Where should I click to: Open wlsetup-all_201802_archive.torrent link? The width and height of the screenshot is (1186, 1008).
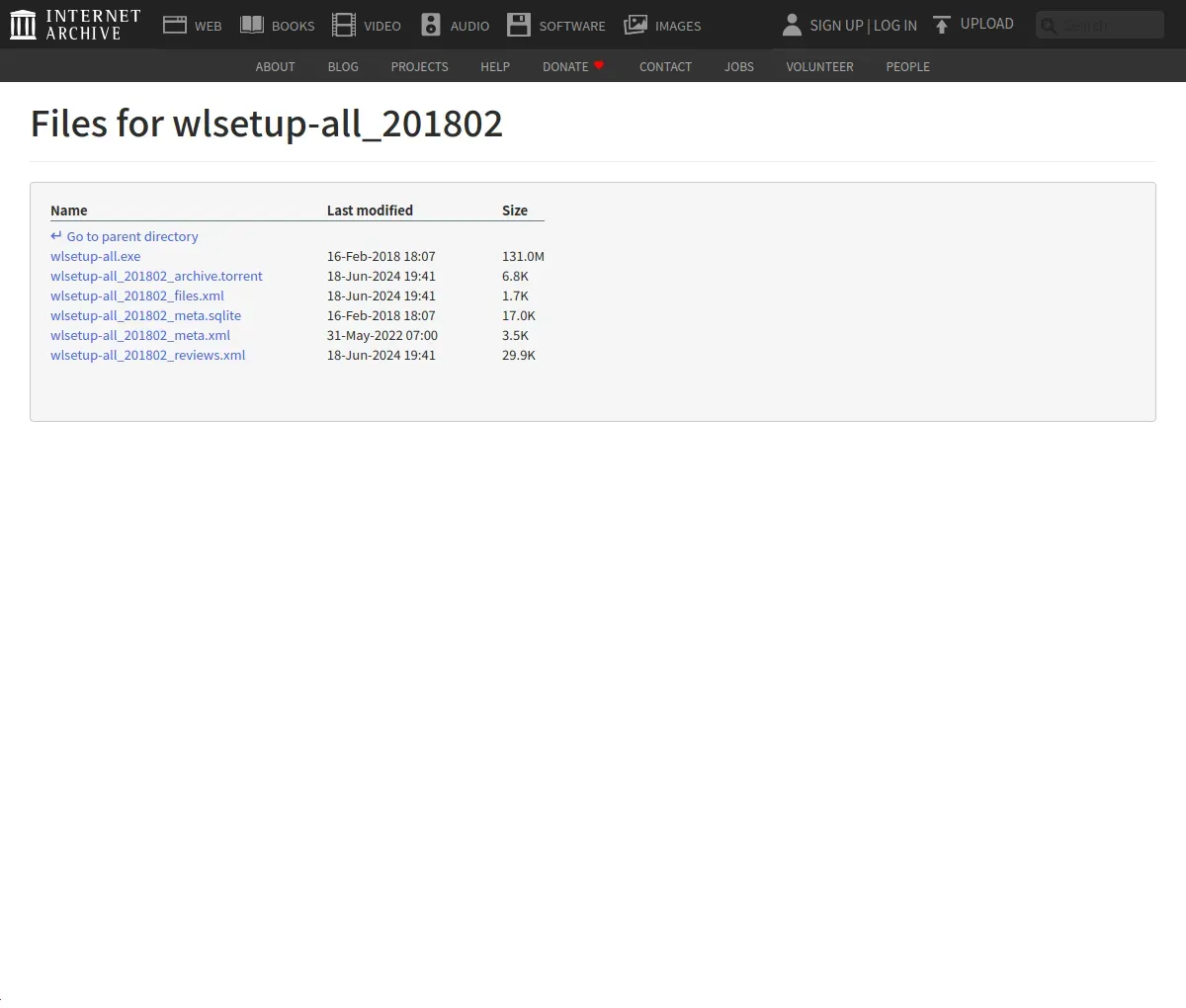click(x=156, y=277)
